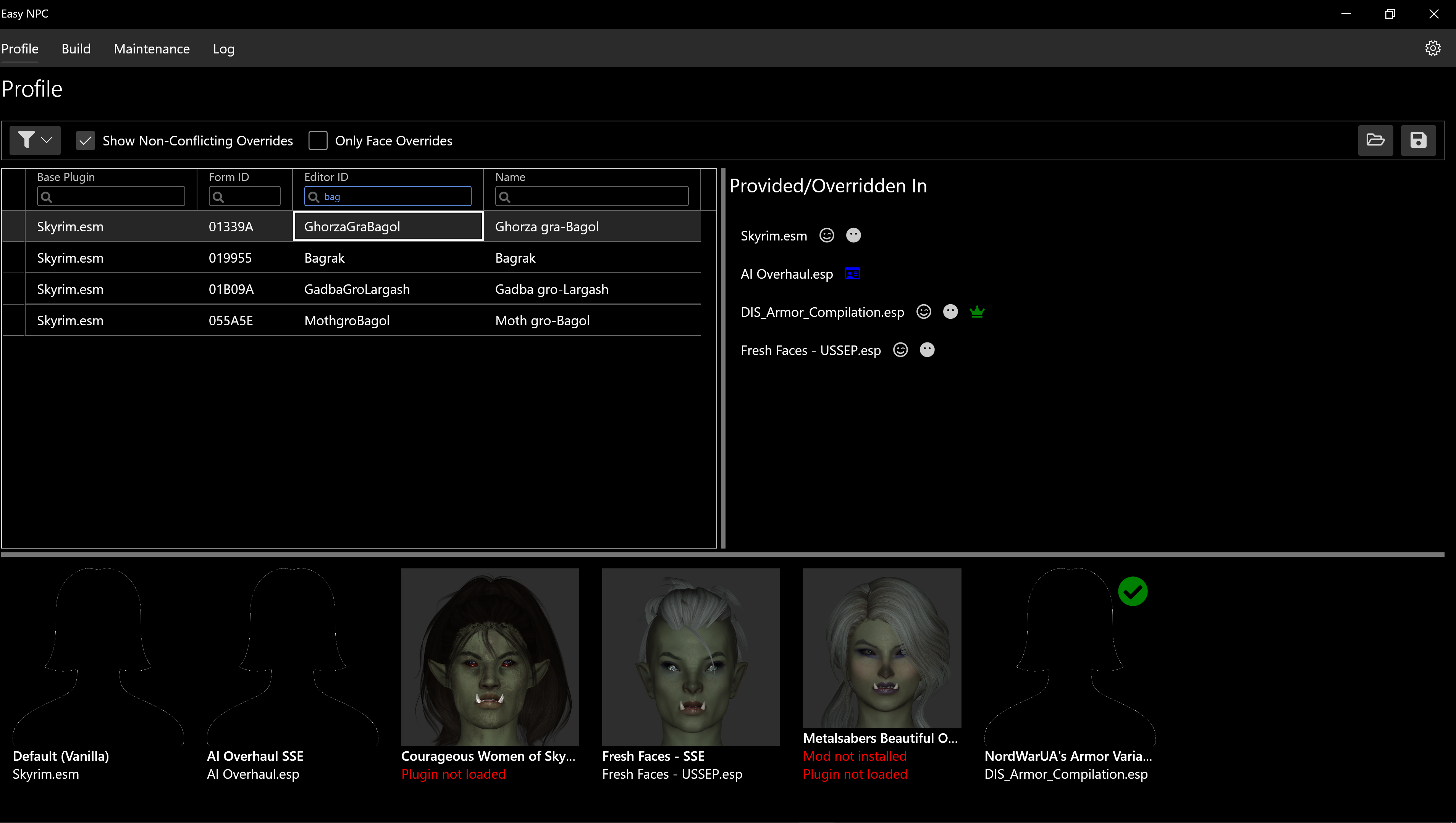The height and width of the screenshot is (823, 1456).
Task: Open the filter funnel dropdown
Action: pyautogui.click(x=35, y=140)
